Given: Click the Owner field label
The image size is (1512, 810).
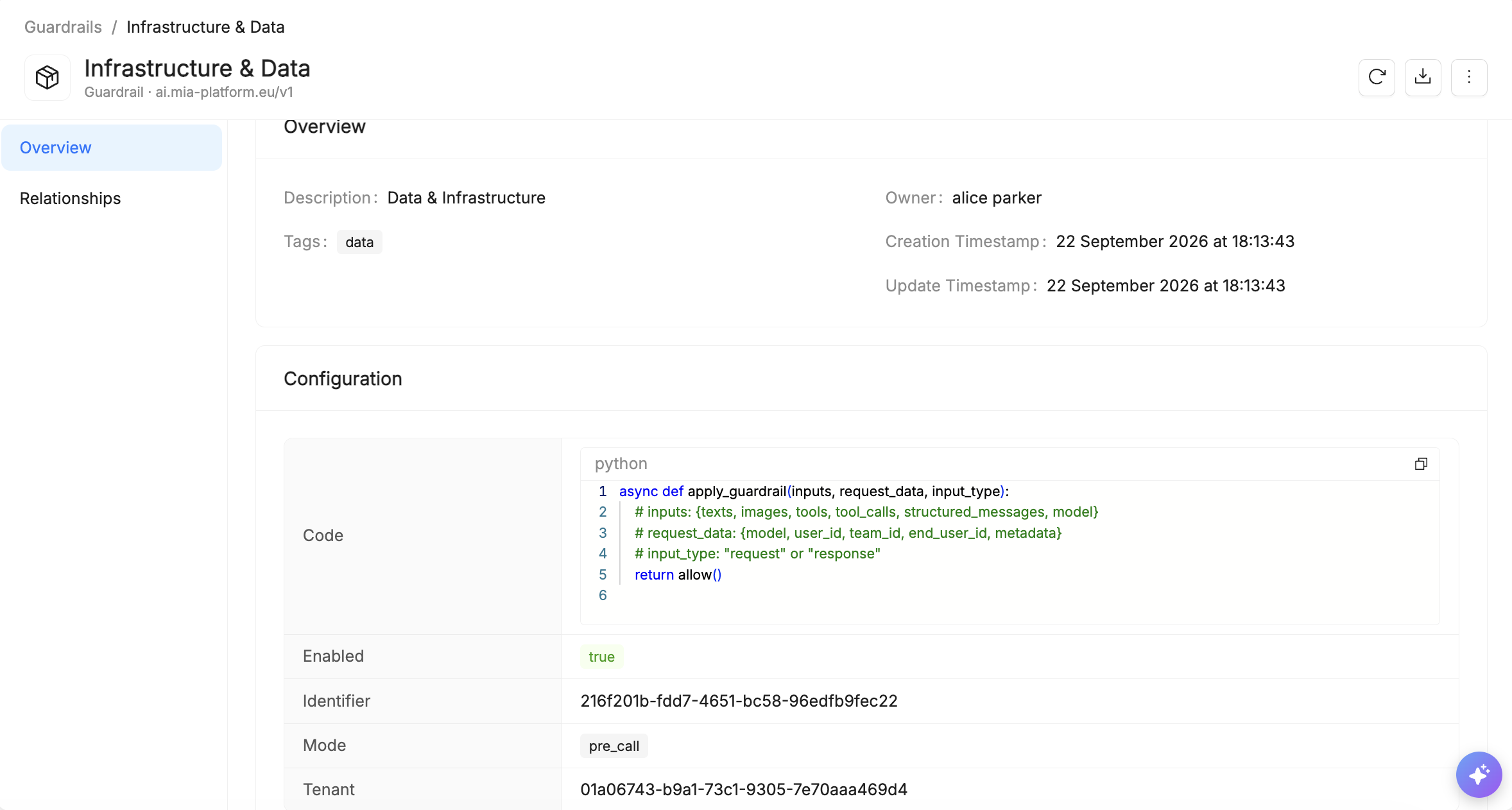Looking at the screenshot, I should point(913,198).
